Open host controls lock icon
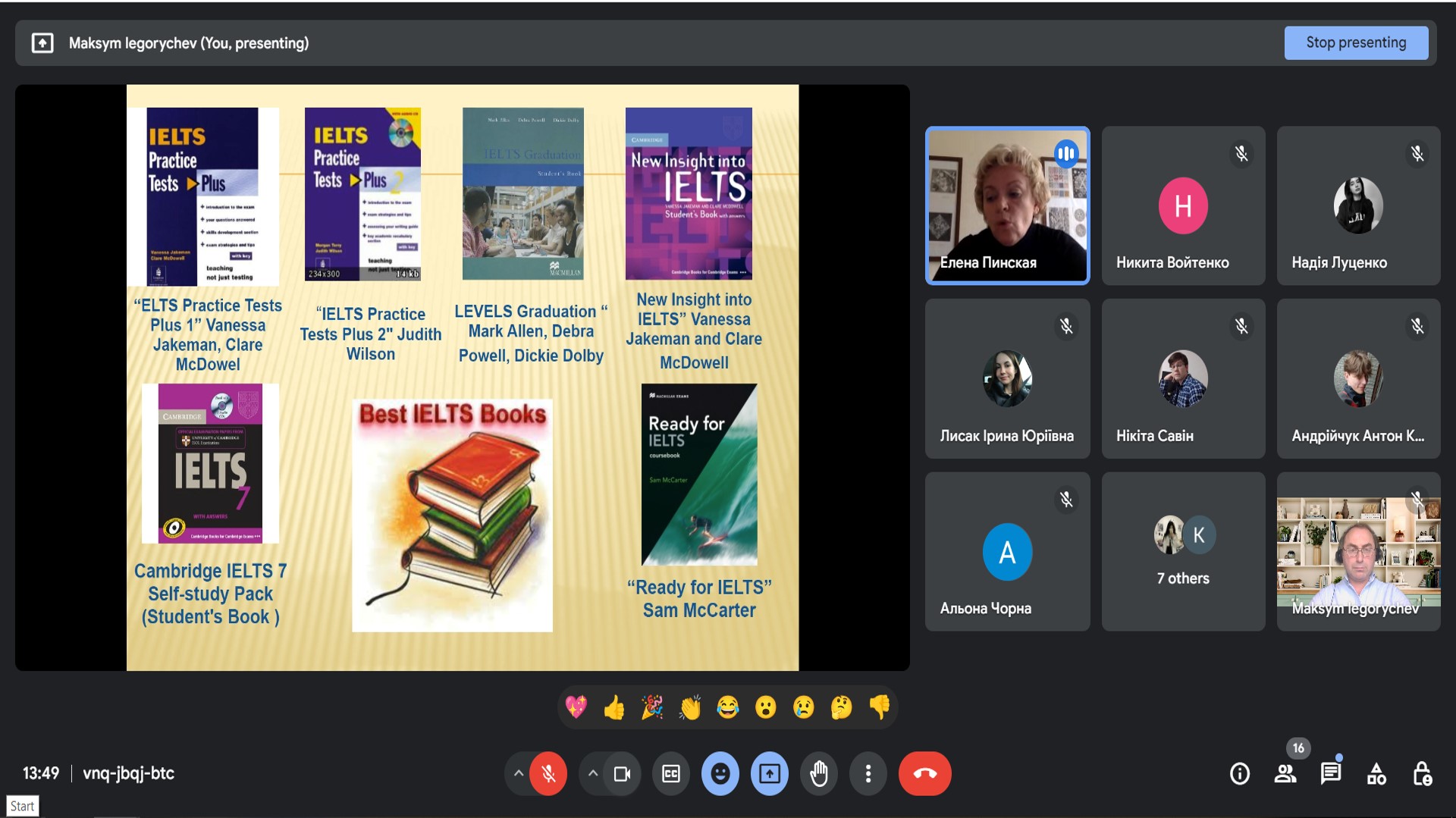This screenshot has height=818, width=1456. point(1422,773)
